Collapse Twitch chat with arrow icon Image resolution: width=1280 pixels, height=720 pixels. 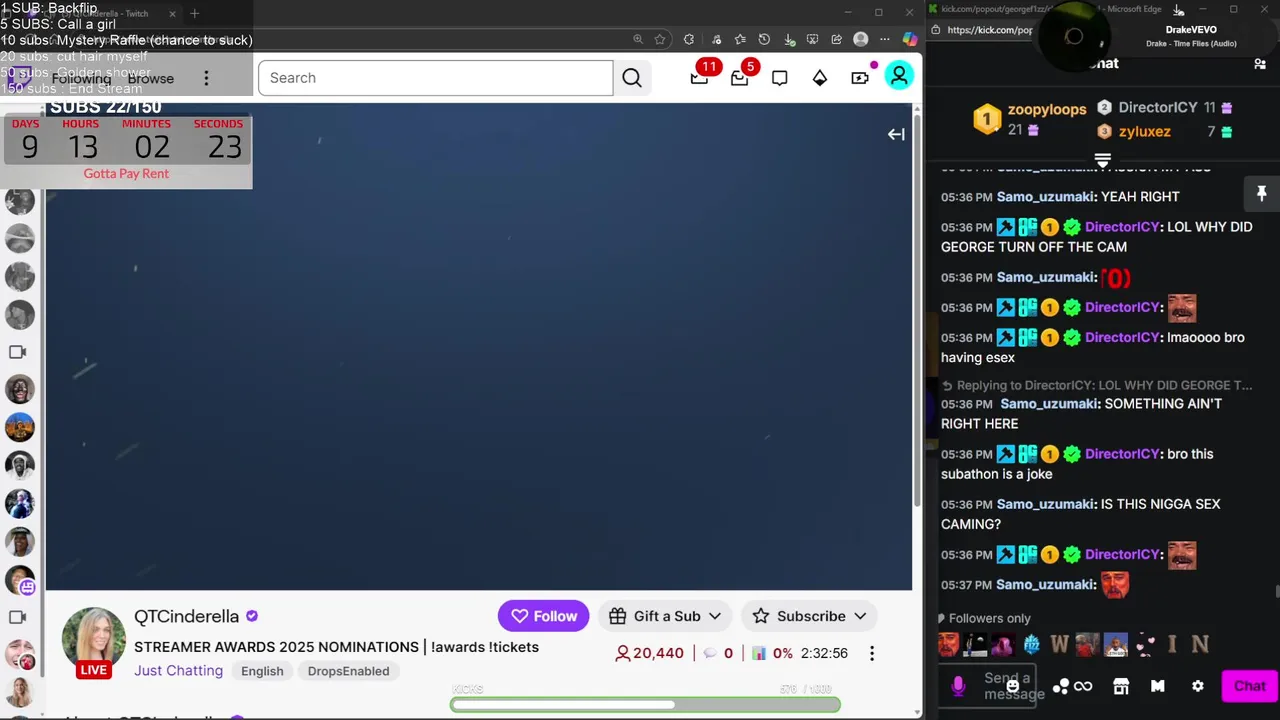click(896, 134)
